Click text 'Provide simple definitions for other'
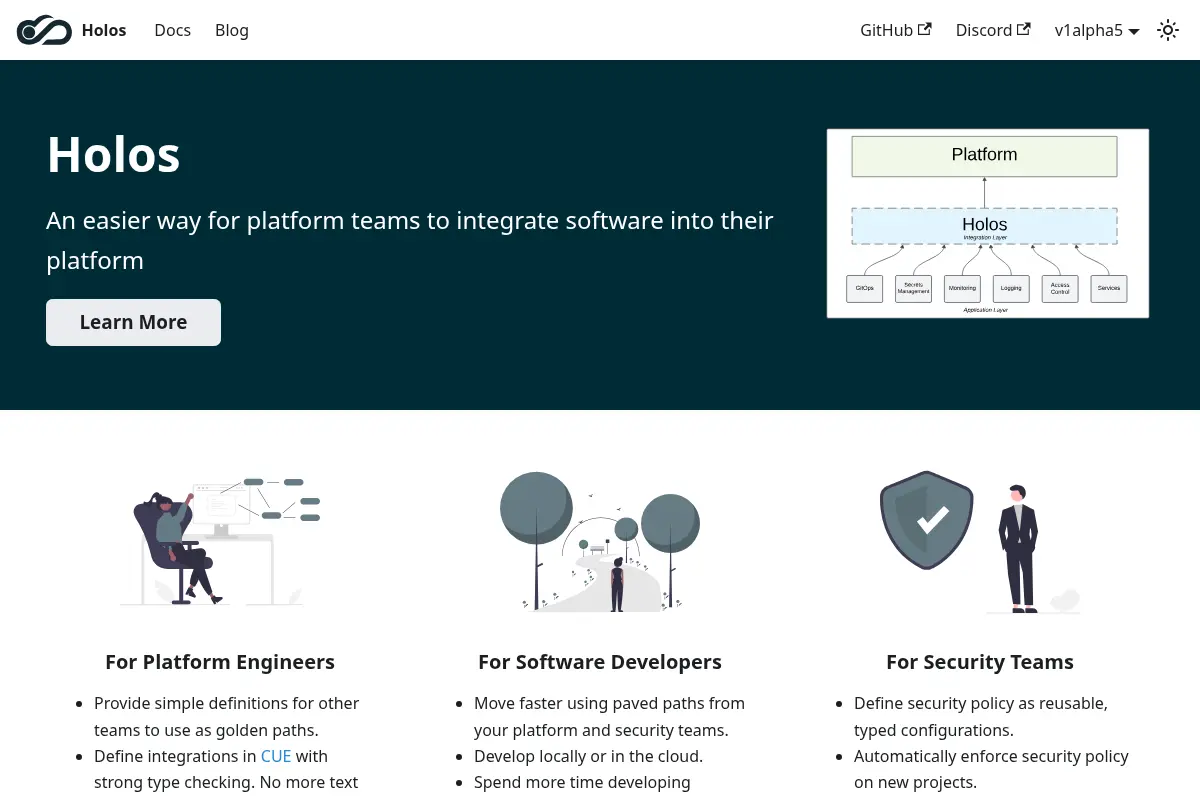Screen dimensions: 1200x800 pyautogui.click(x=226, y=703)
